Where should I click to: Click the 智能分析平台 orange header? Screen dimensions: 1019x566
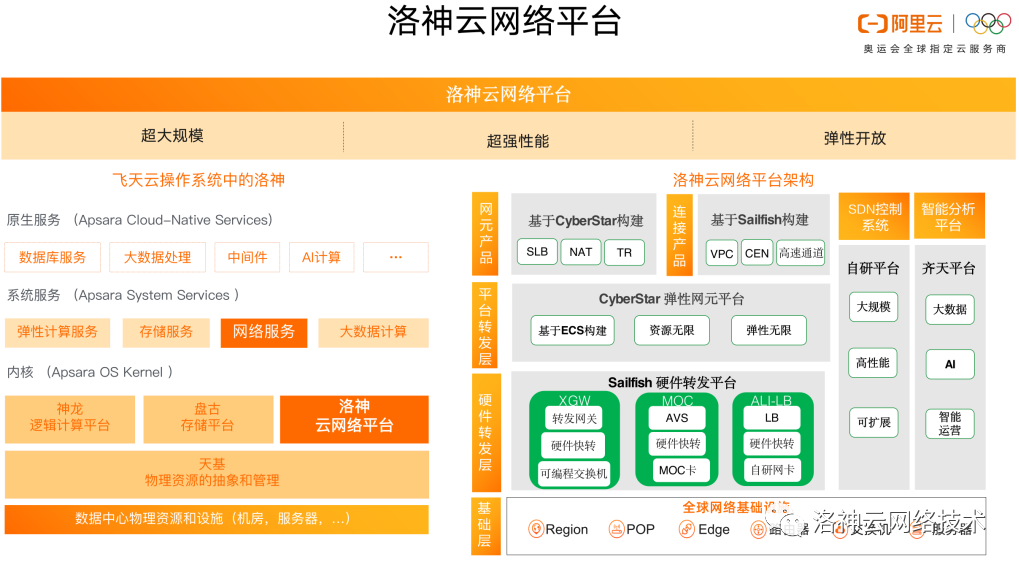point(948,217)
